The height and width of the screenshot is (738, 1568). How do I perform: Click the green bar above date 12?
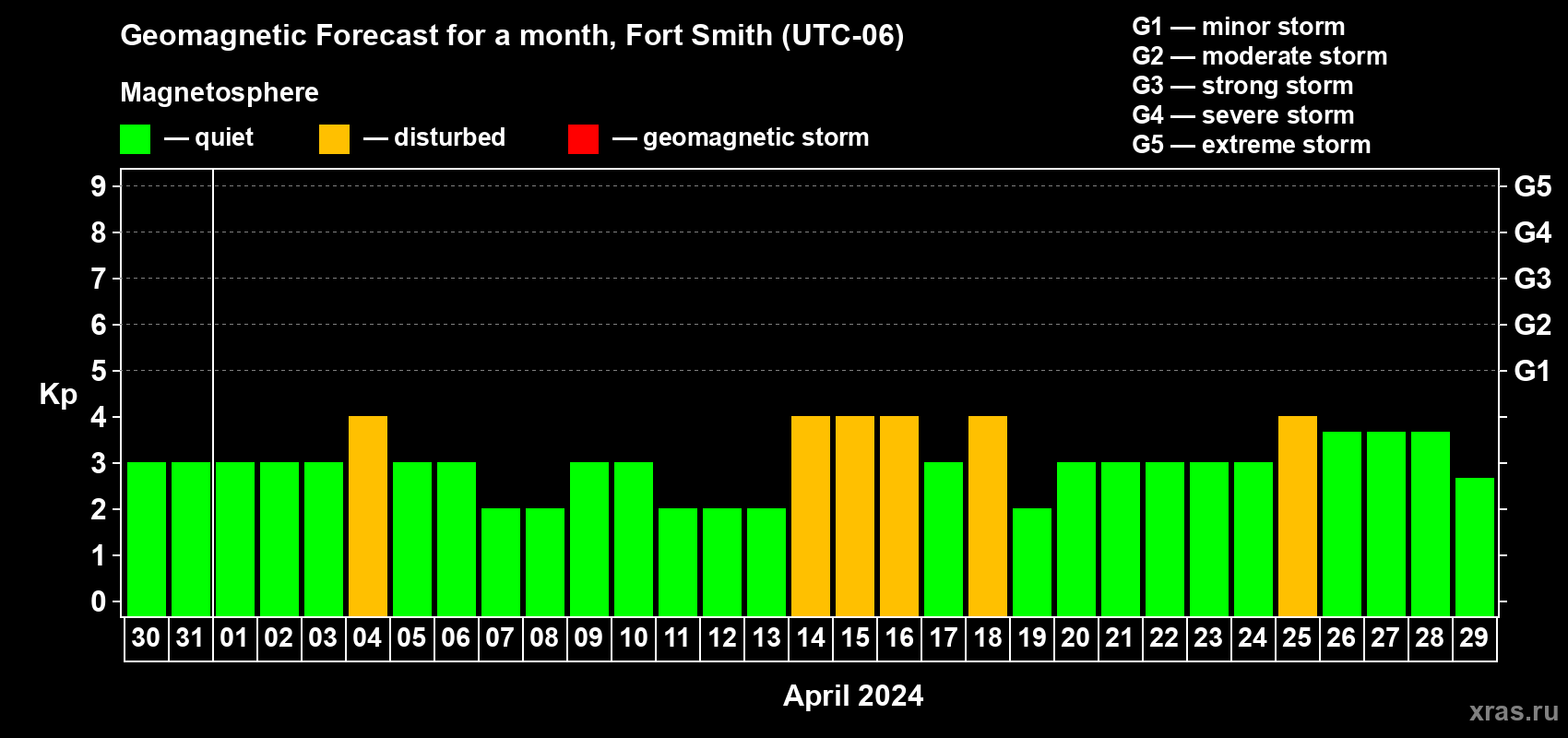coord(722,562)
